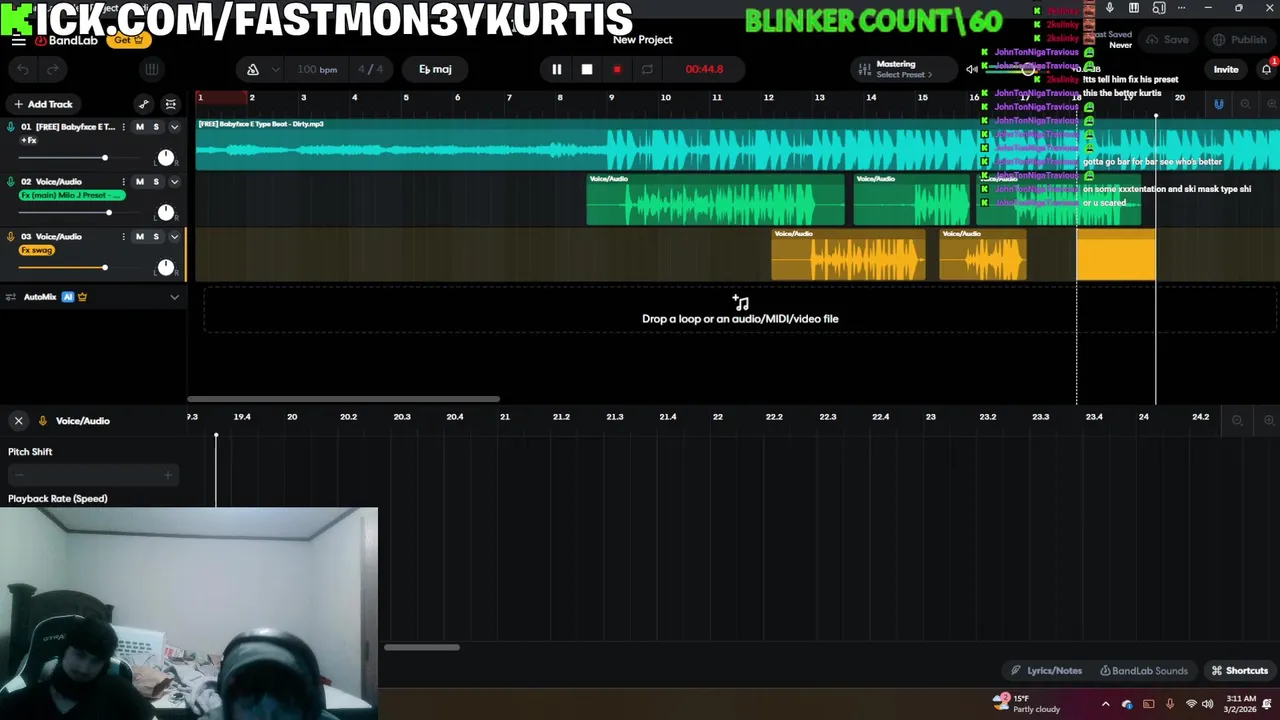
Task: Click the master volume speaker icon
Action: 972,69
